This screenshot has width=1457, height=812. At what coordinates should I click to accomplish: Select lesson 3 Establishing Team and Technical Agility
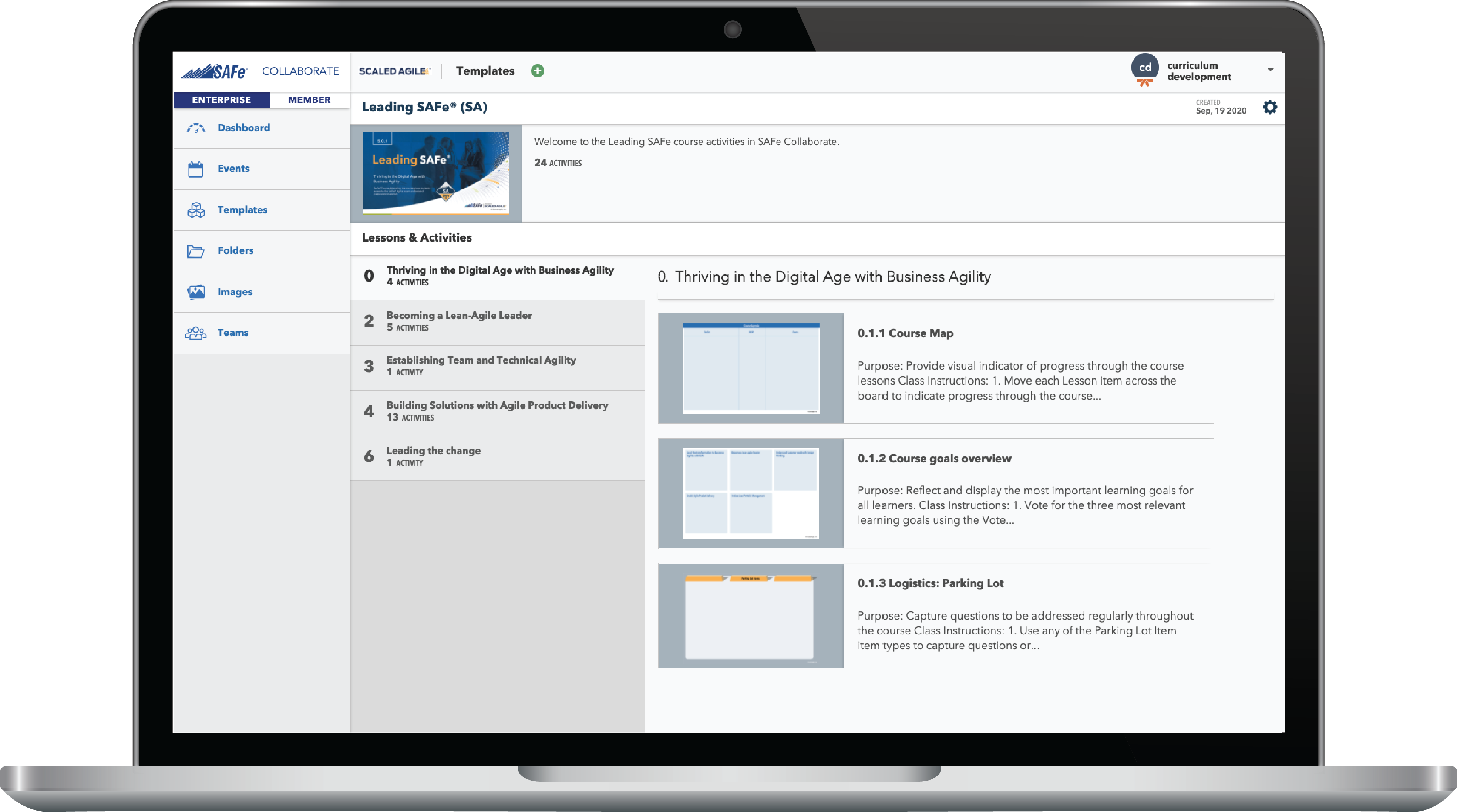[497, 368]
